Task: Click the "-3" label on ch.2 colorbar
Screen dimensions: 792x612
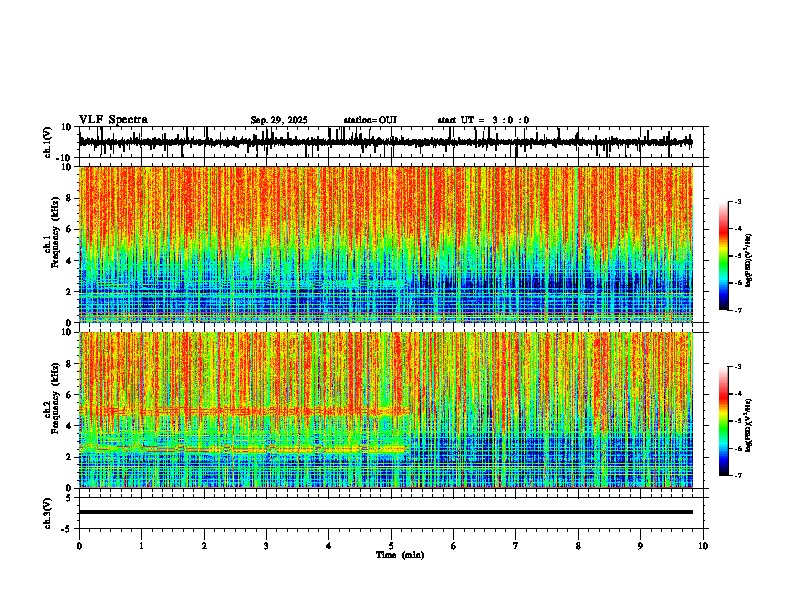Action: [x=737, y=366]
